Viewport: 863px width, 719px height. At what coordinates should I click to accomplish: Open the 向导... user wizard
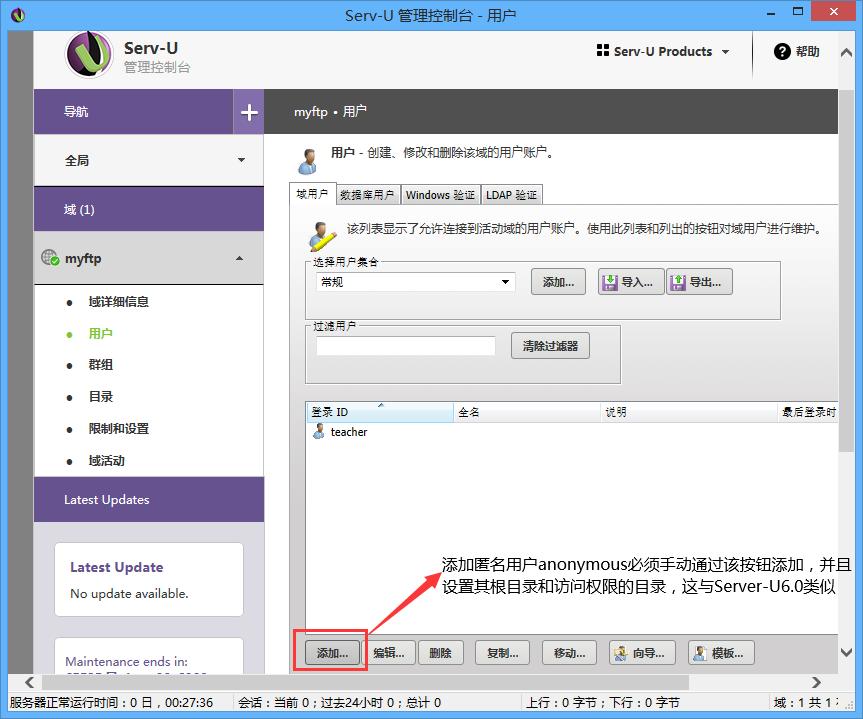[x=642, y=653]
